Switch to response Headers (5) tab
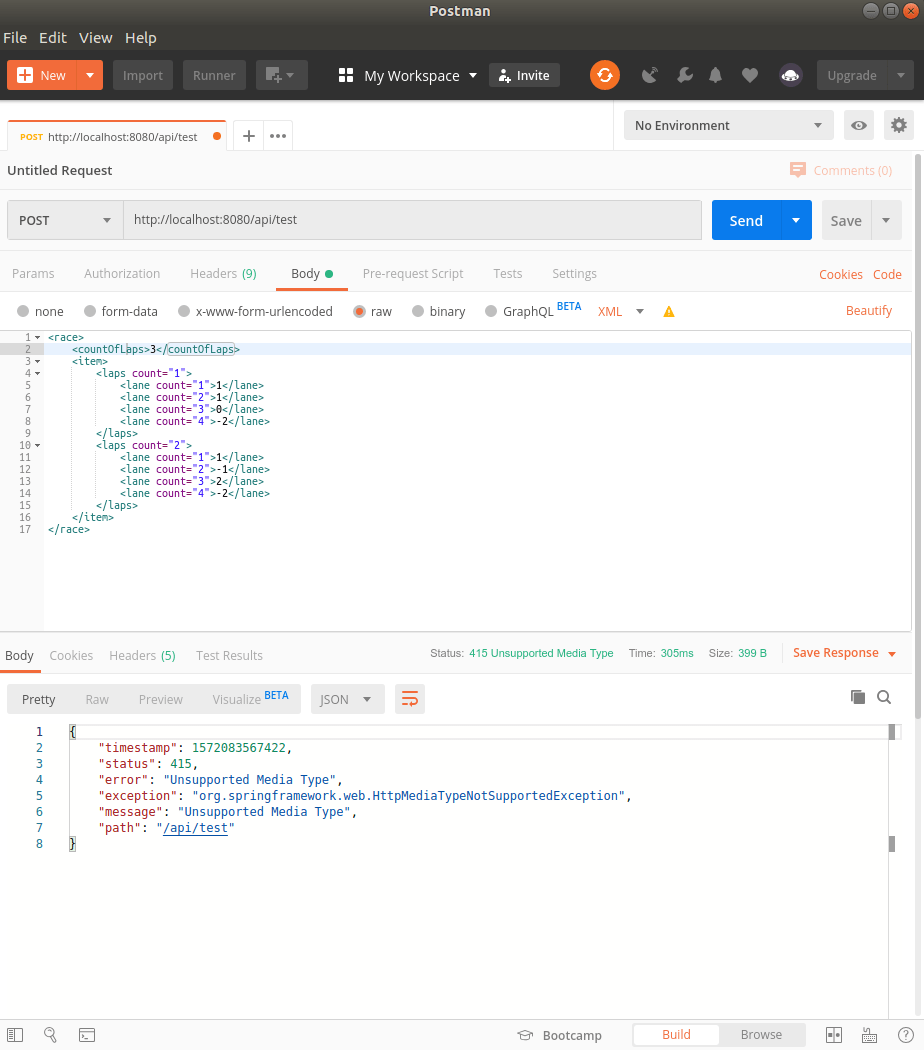This screenshot has width=924, height=1050. [x=142, y=656]
